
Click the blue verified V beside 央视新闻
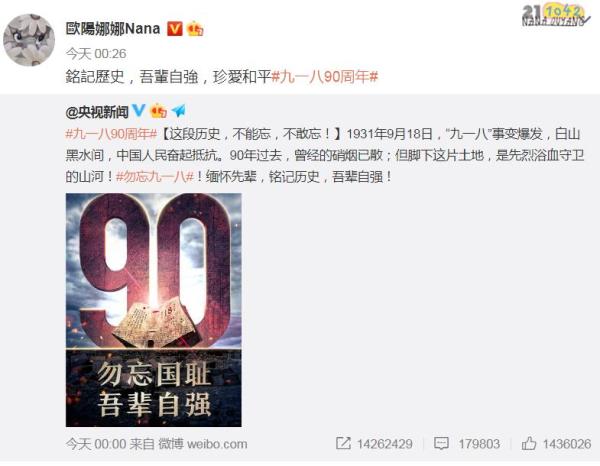(x=139, y=111)
